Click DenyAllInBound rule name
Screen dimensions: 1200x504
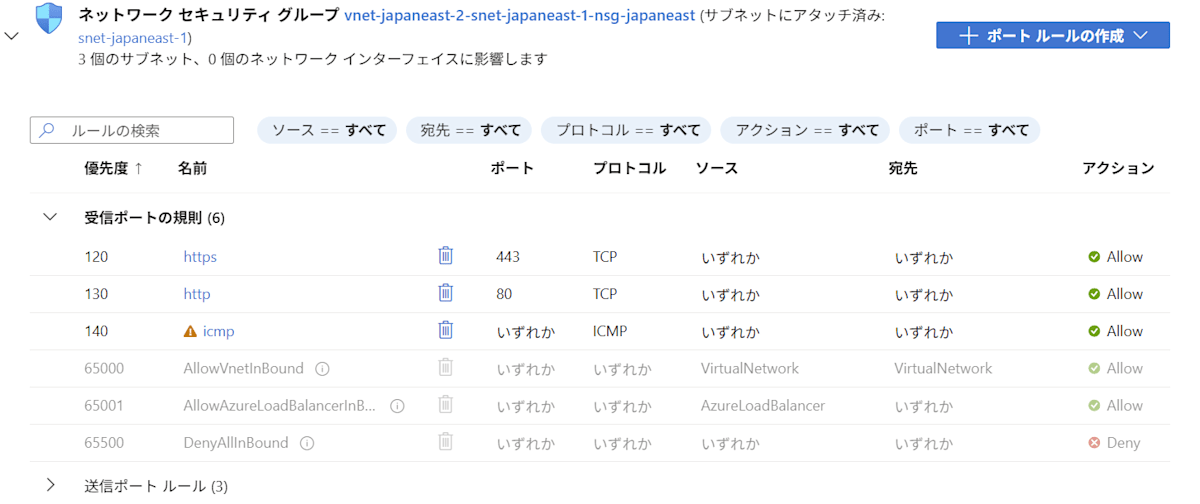click(236, 442)
